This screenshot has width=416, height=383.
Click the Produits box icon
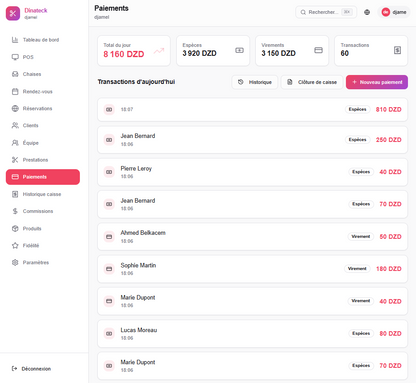point(15,228)
